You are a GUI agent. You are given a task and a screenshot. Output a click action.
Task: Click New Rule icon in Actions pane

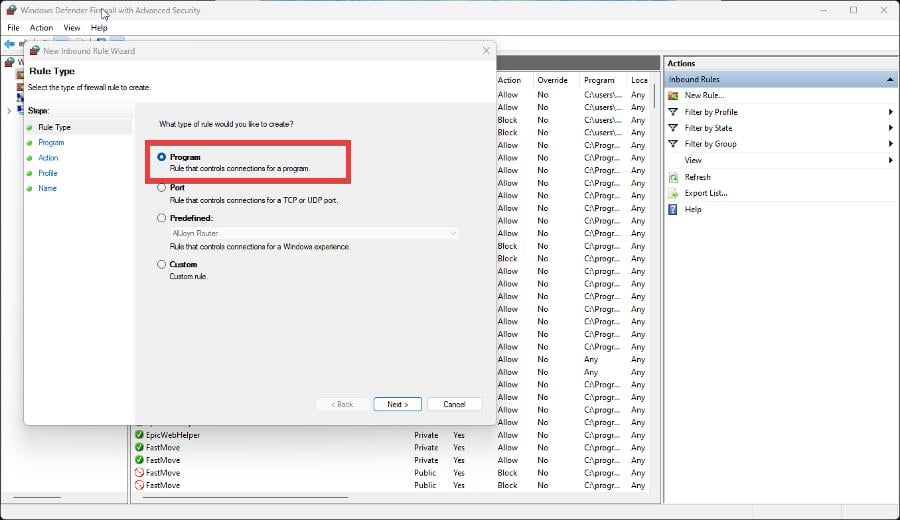(x=673, y=95)
